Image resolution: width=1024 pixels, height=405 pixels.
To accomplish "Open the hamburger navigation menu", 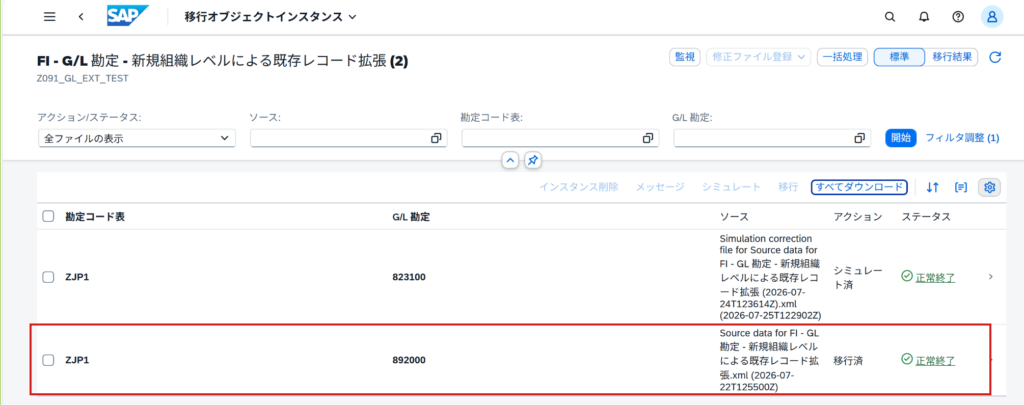I will point(50,17).
